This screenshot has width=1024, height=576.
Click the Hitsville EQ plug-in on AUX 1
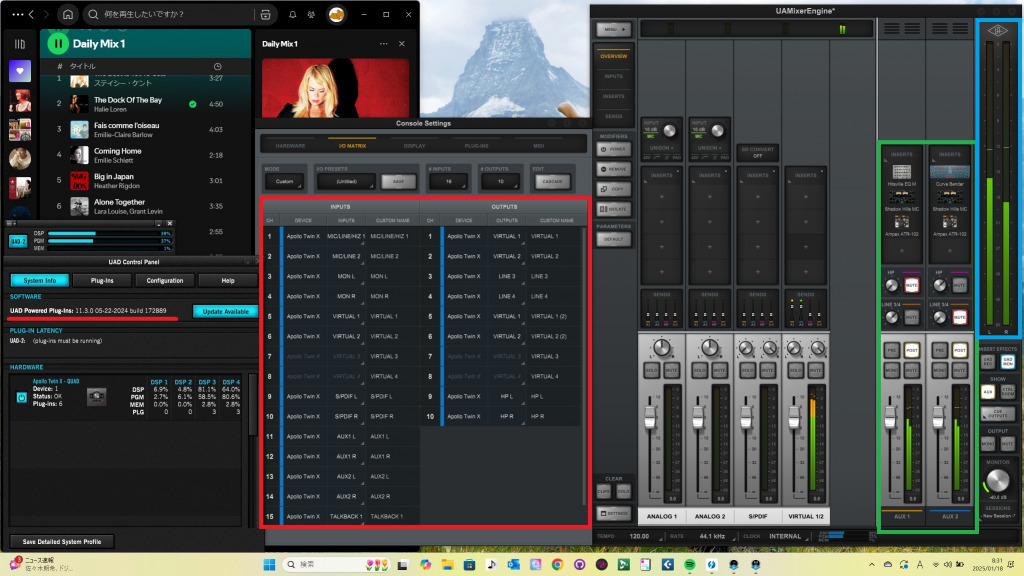tap(902, 173)
